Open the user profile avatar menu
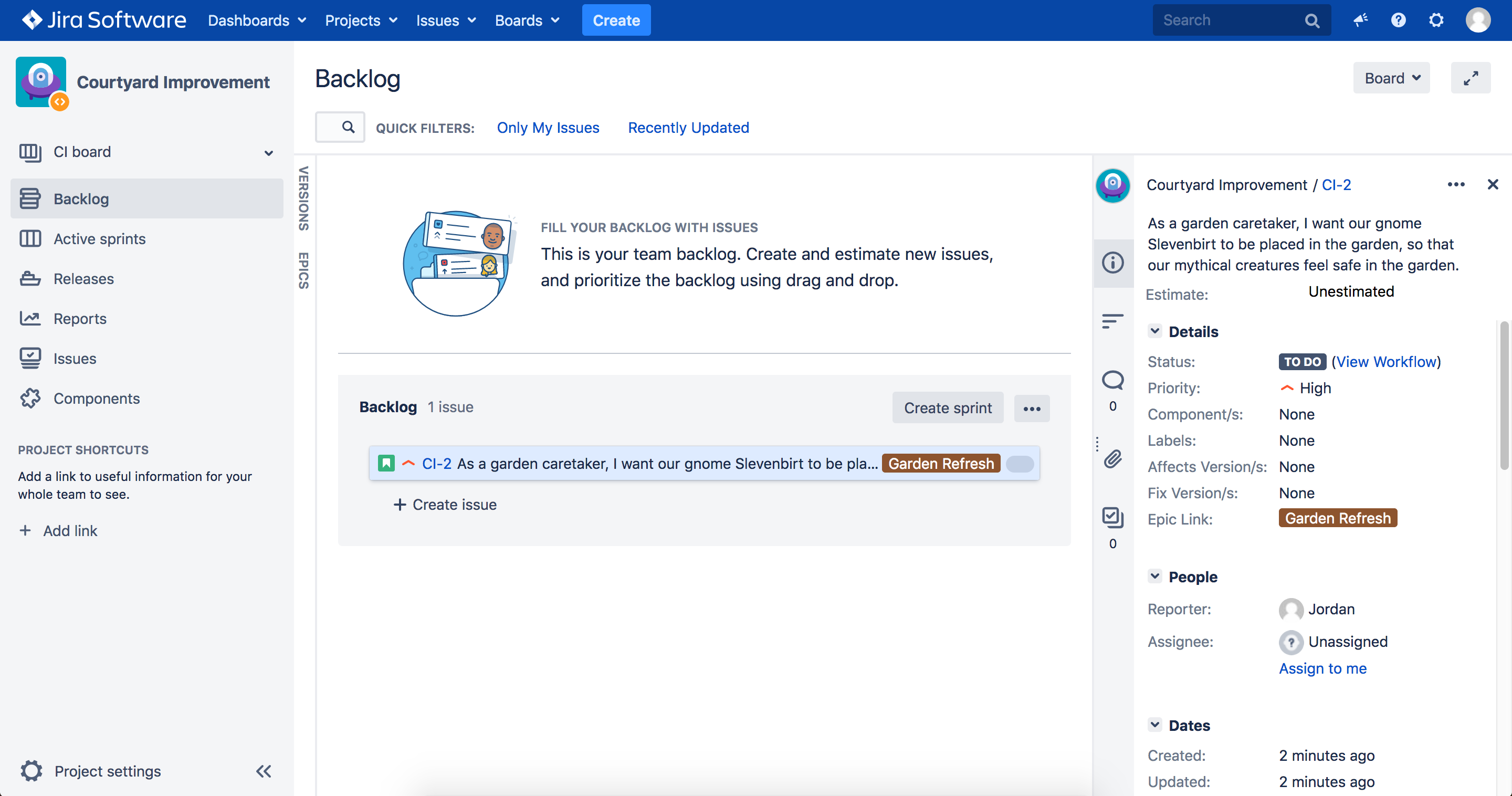Image resolution: width=1512 pixels, height=796 pixels. (x=1477, y=20)
